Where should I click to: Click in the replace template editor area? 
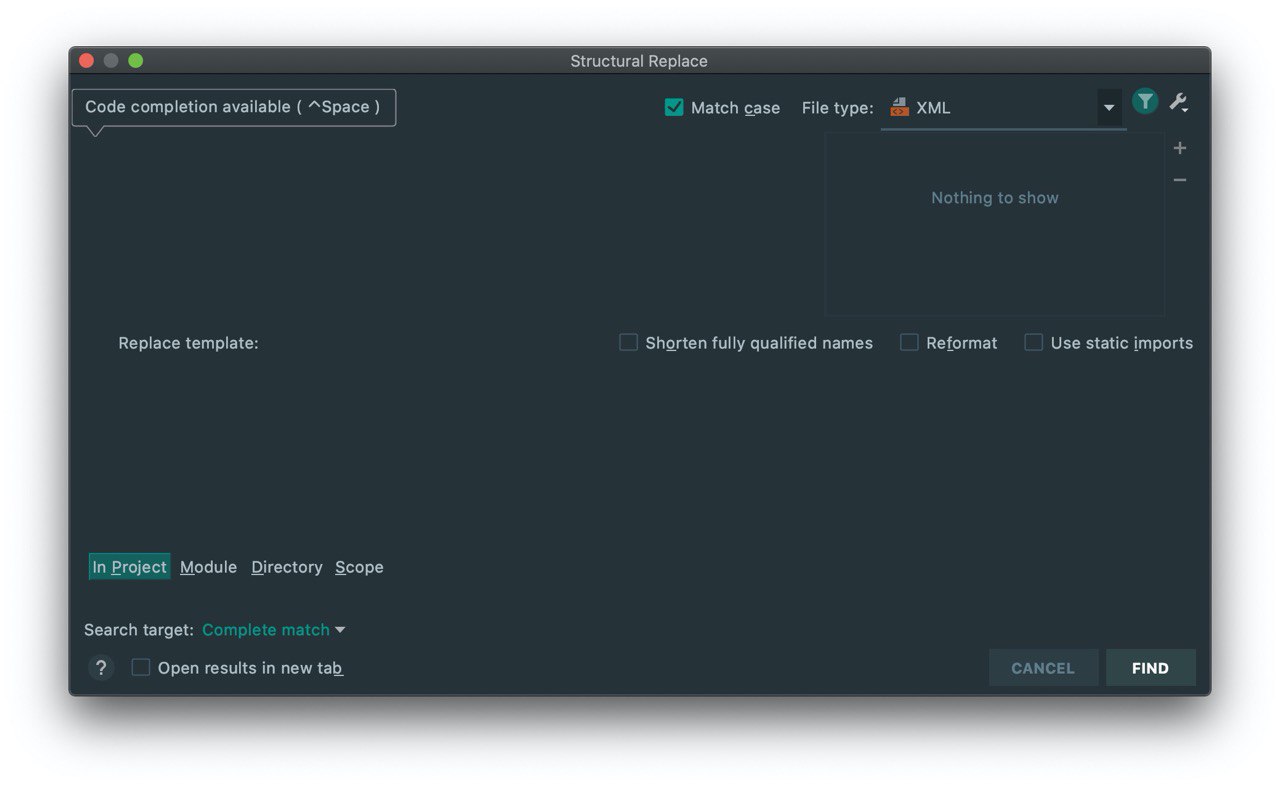[640, 450]
